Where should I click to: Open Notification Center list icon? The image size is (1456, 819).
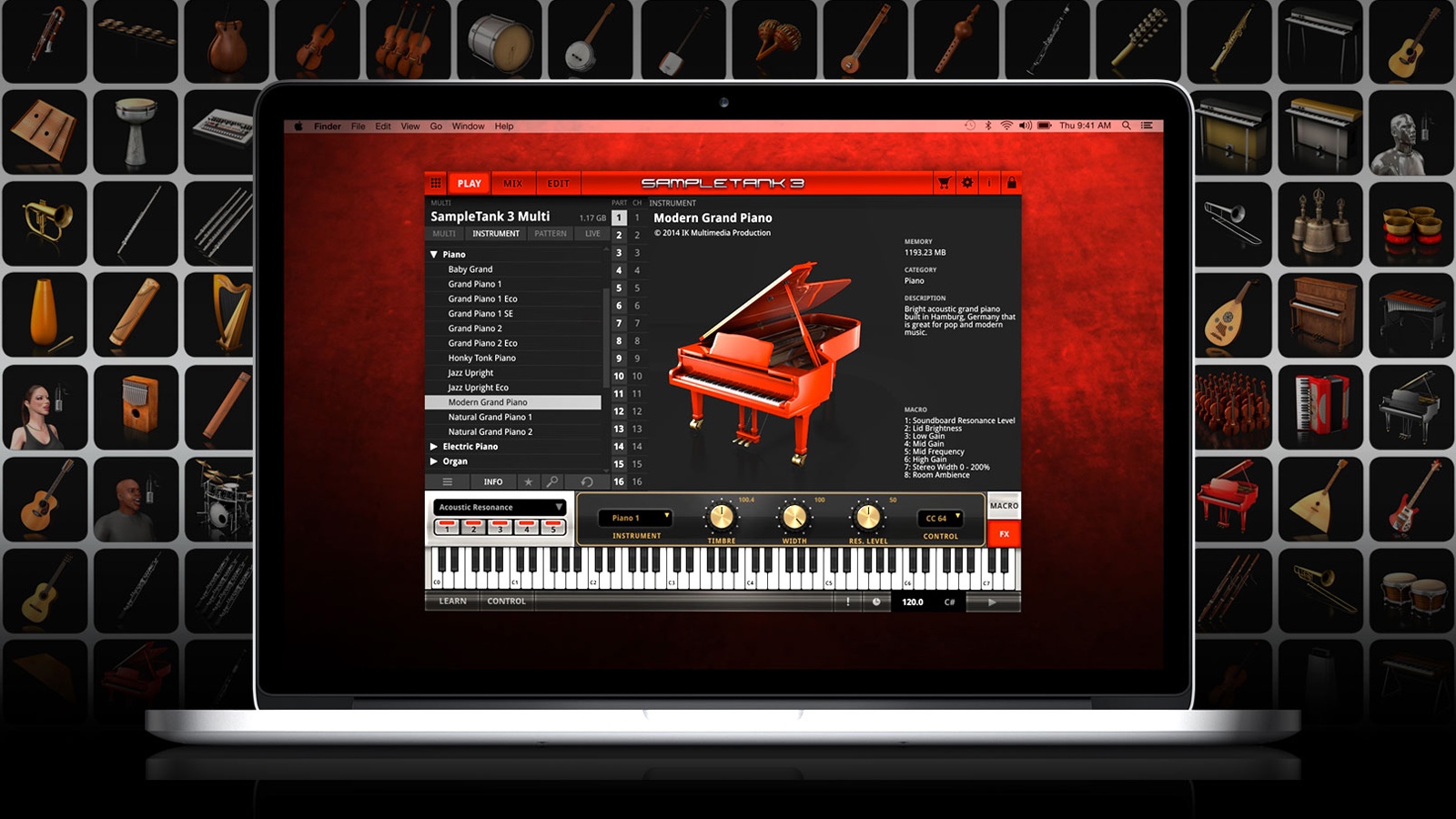(1147, 126)
